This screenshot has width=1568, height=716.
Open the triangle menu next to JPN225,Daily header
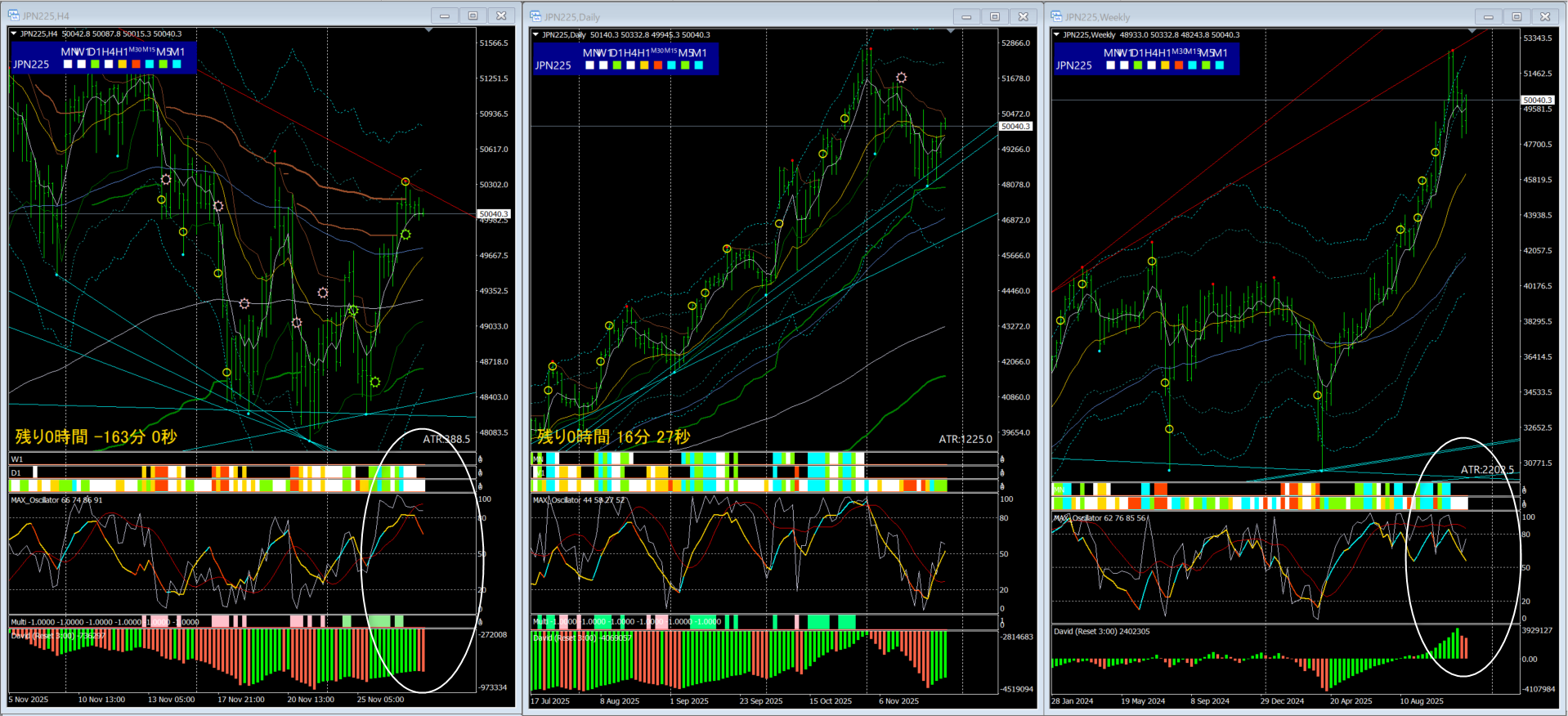click(x=535, y=34)
